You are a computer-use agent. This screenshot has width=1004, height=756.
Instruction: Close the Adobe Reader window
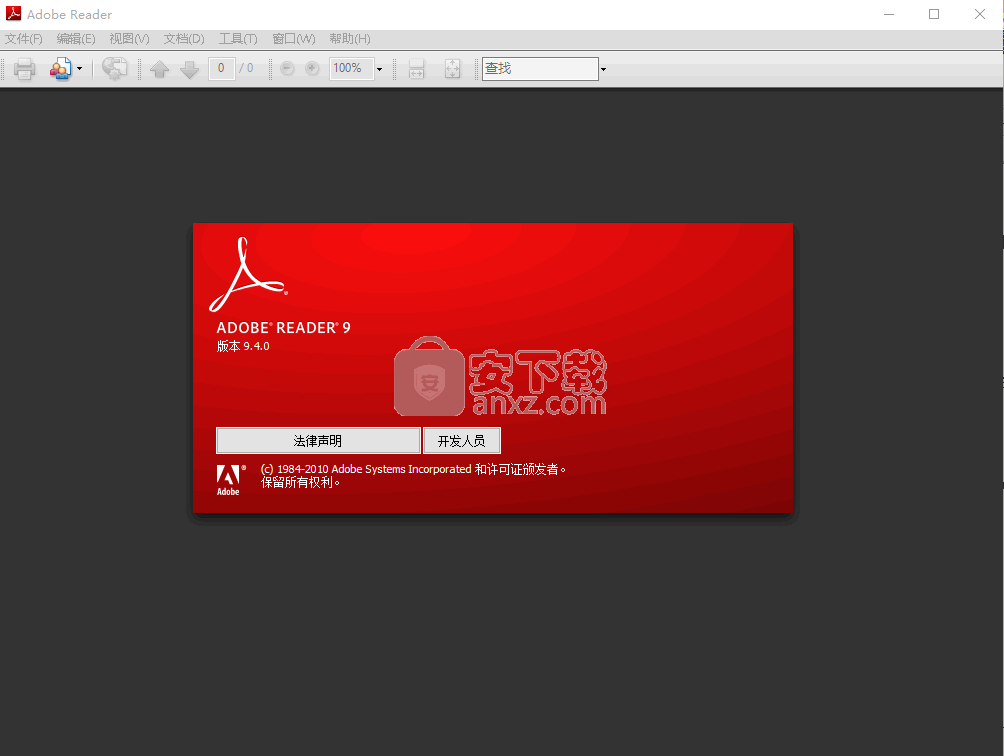[x=980, y=14]
